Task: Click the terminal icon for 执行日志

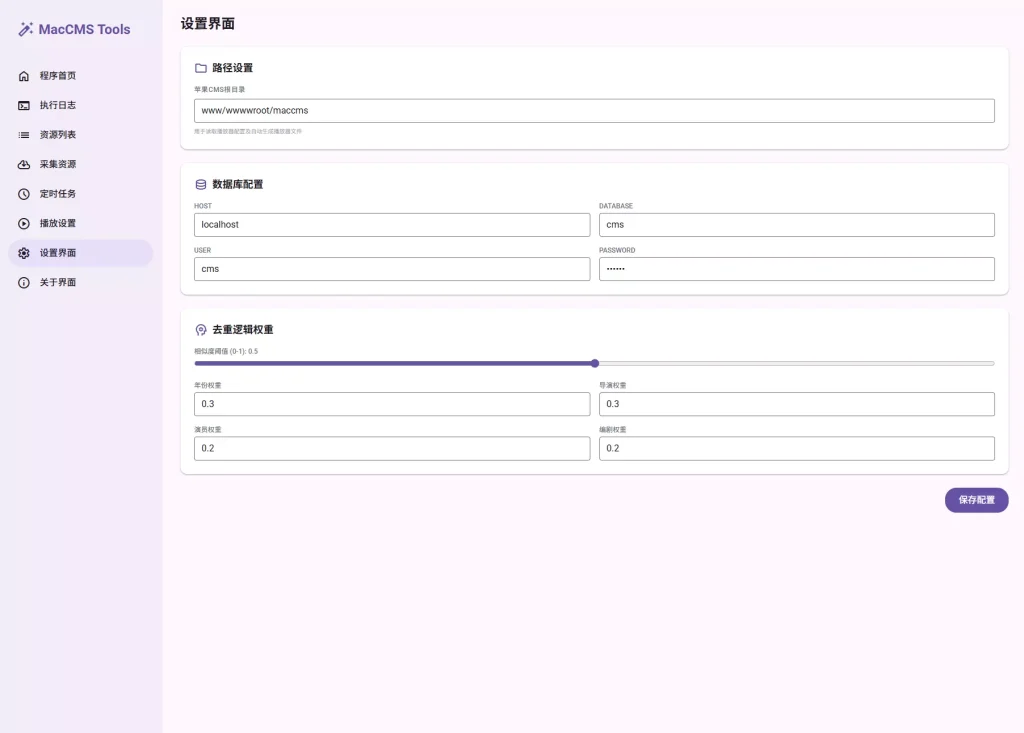Action: [x=24, y=105]
